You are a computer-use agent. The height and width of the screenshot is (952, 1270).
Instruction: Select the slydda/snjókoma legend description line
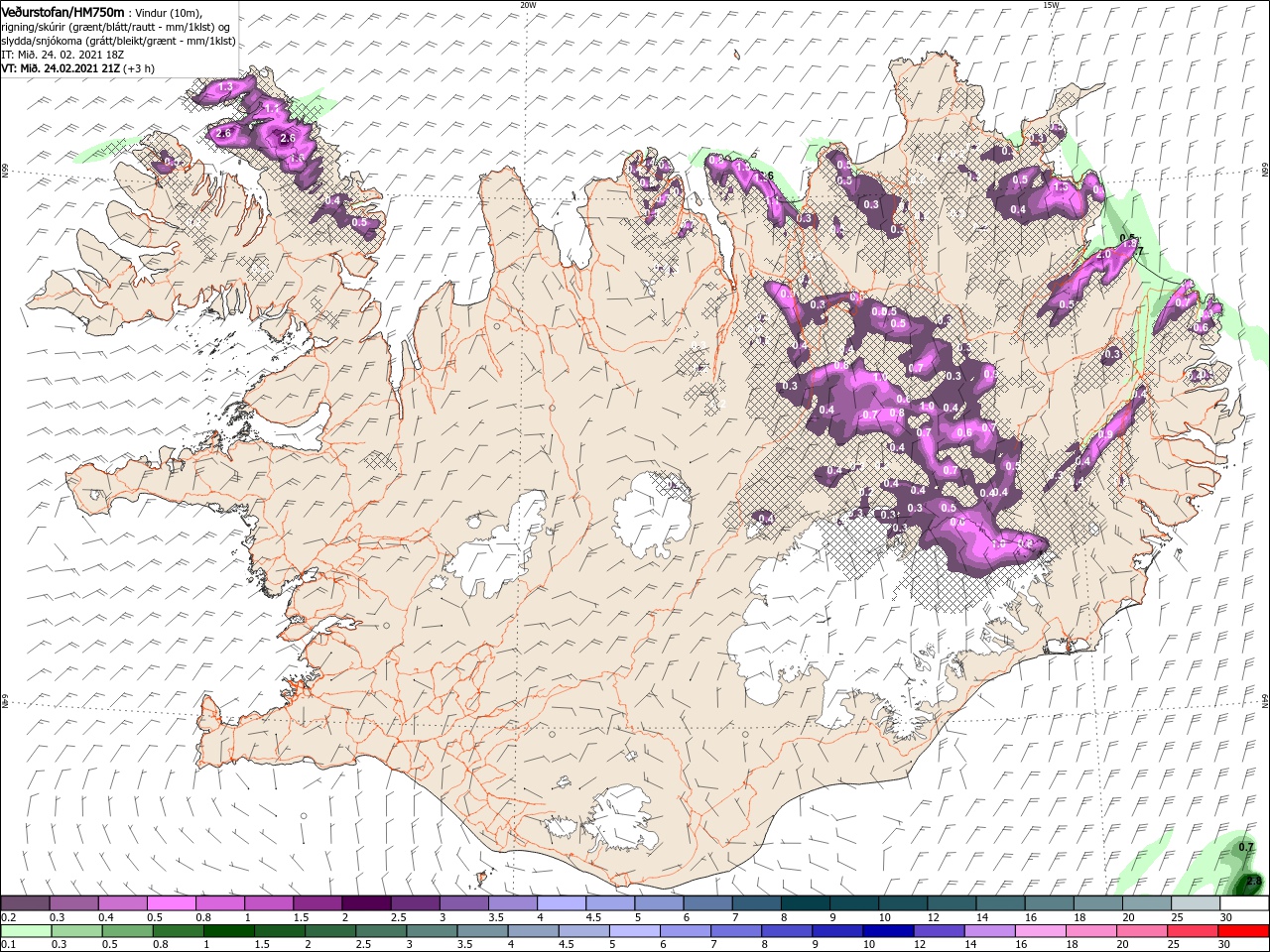pos(118,41)
